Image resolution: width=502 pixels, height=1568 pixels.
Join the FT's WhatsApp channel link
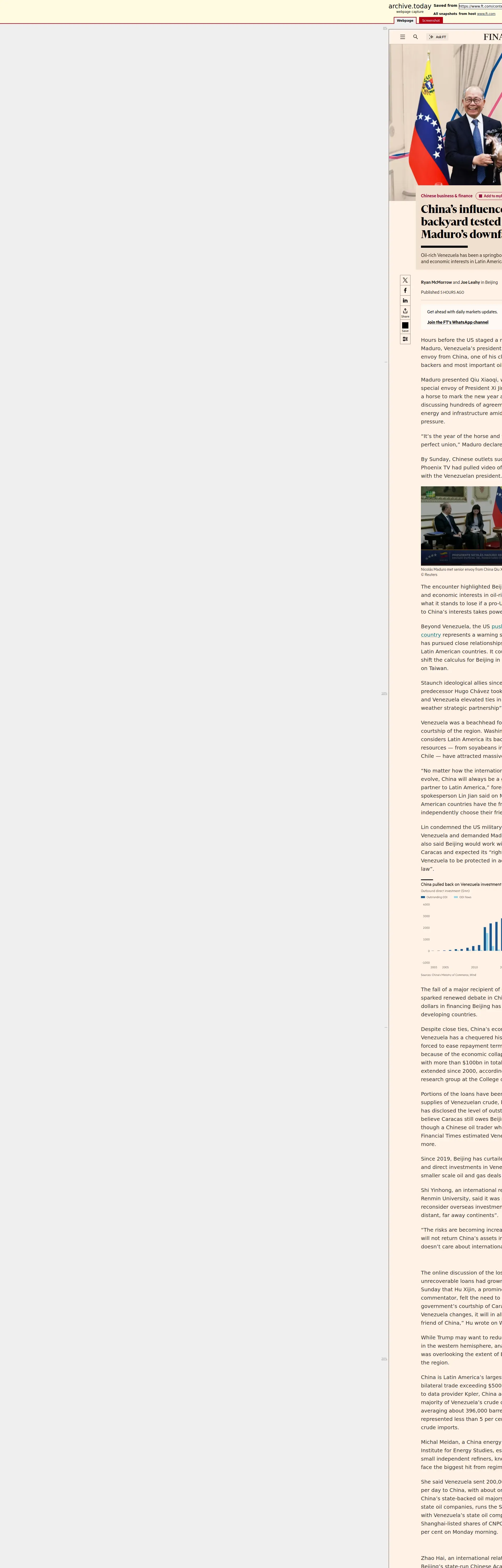click(x=458, y=322)
